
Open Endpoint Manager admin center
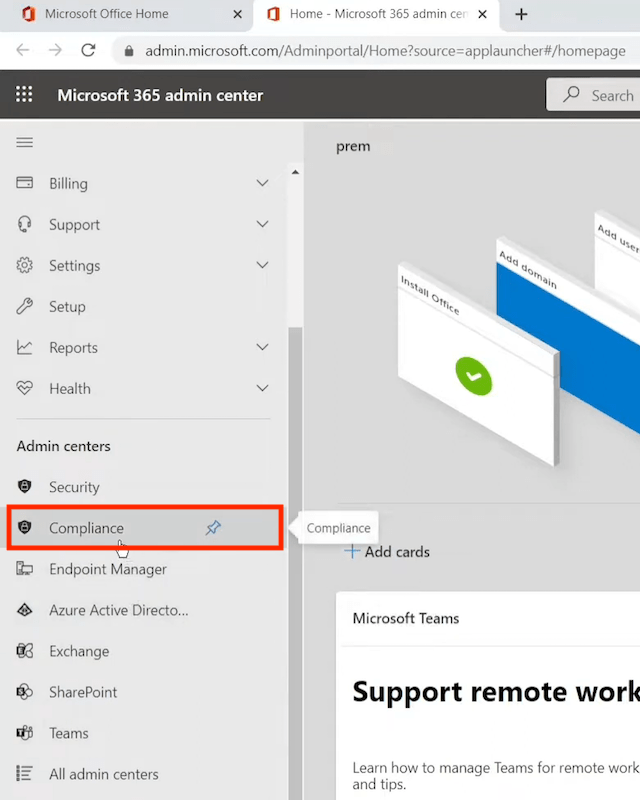coord(143,569)
